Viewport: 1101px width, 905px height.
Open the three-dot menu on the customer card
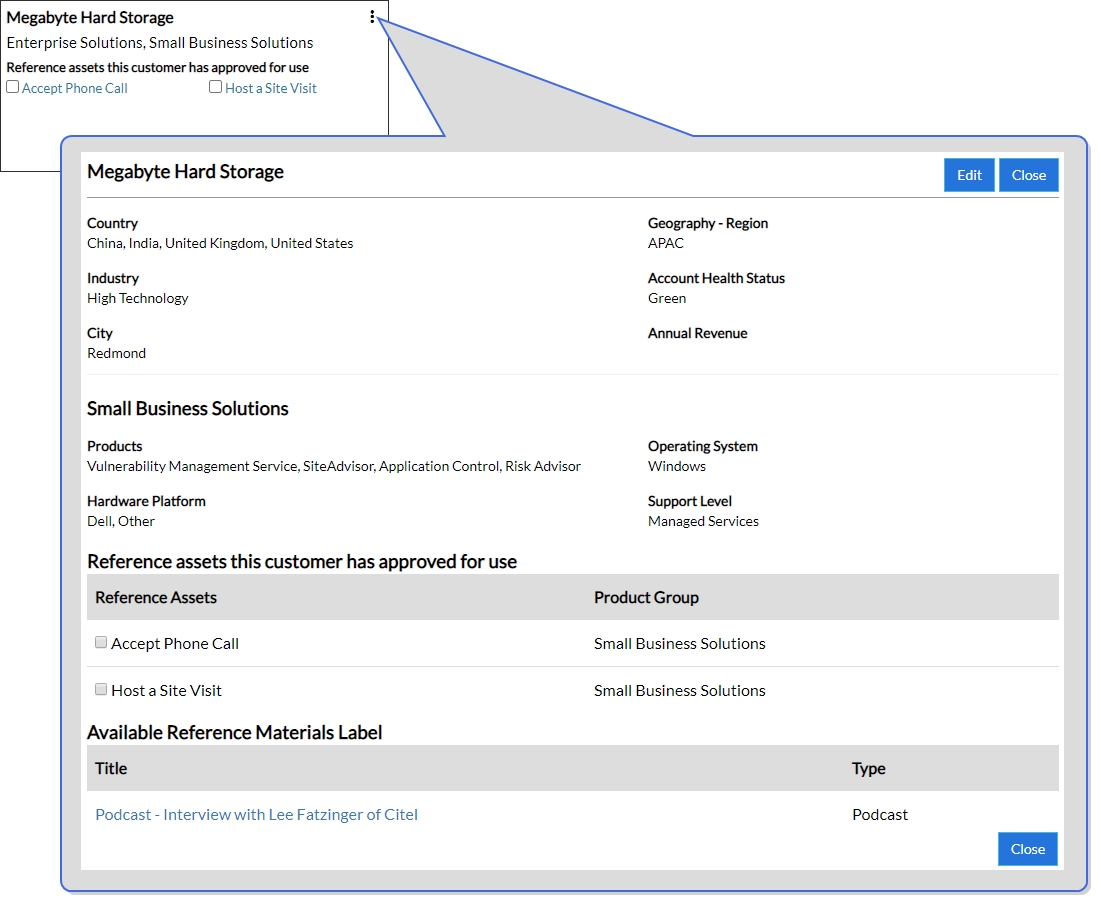pyautogui.click(x=372, y=17)
